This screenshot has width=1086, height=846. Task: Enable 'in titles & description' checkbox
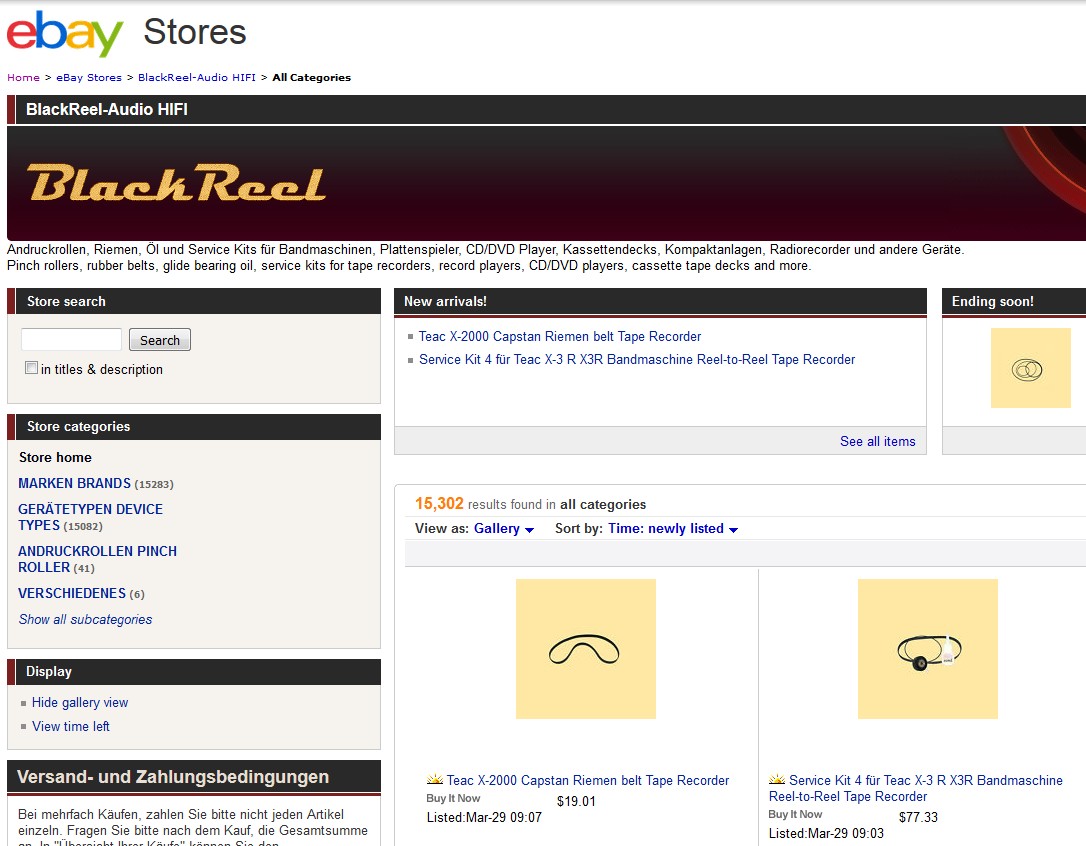click(32, 368)
